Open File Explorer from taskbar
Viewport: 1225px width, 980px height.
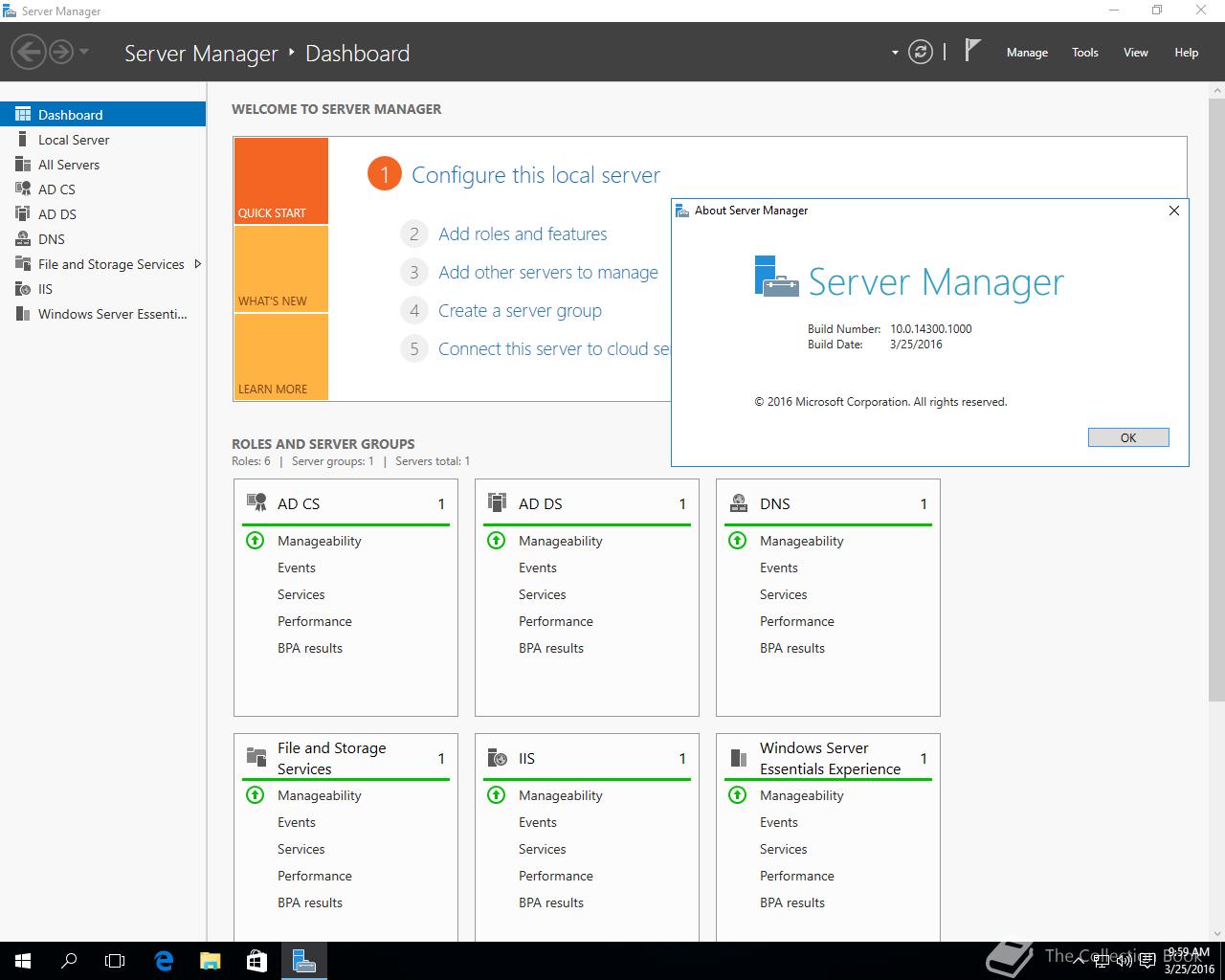coord(210,961)
